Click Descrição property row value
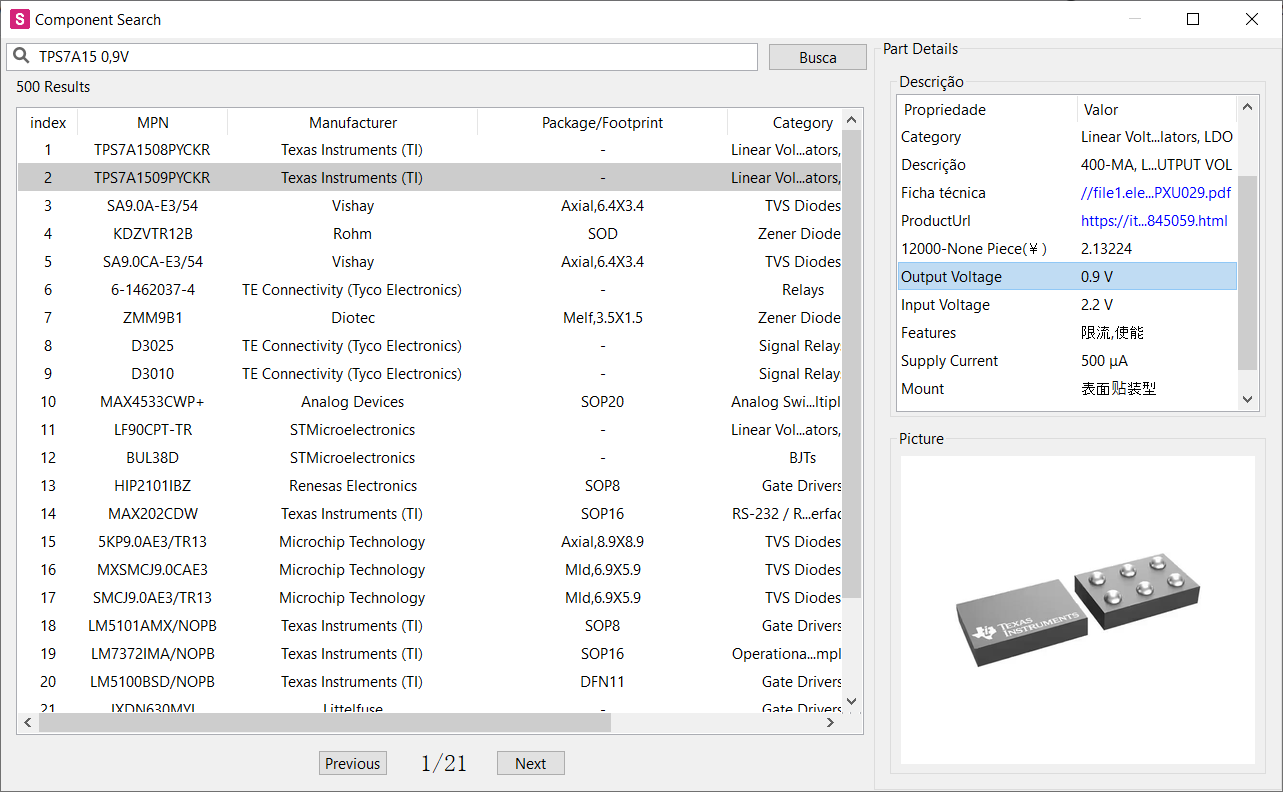Image resolution: width=1283 pixels, height=792 pixels. click(x=1156, y=165)
